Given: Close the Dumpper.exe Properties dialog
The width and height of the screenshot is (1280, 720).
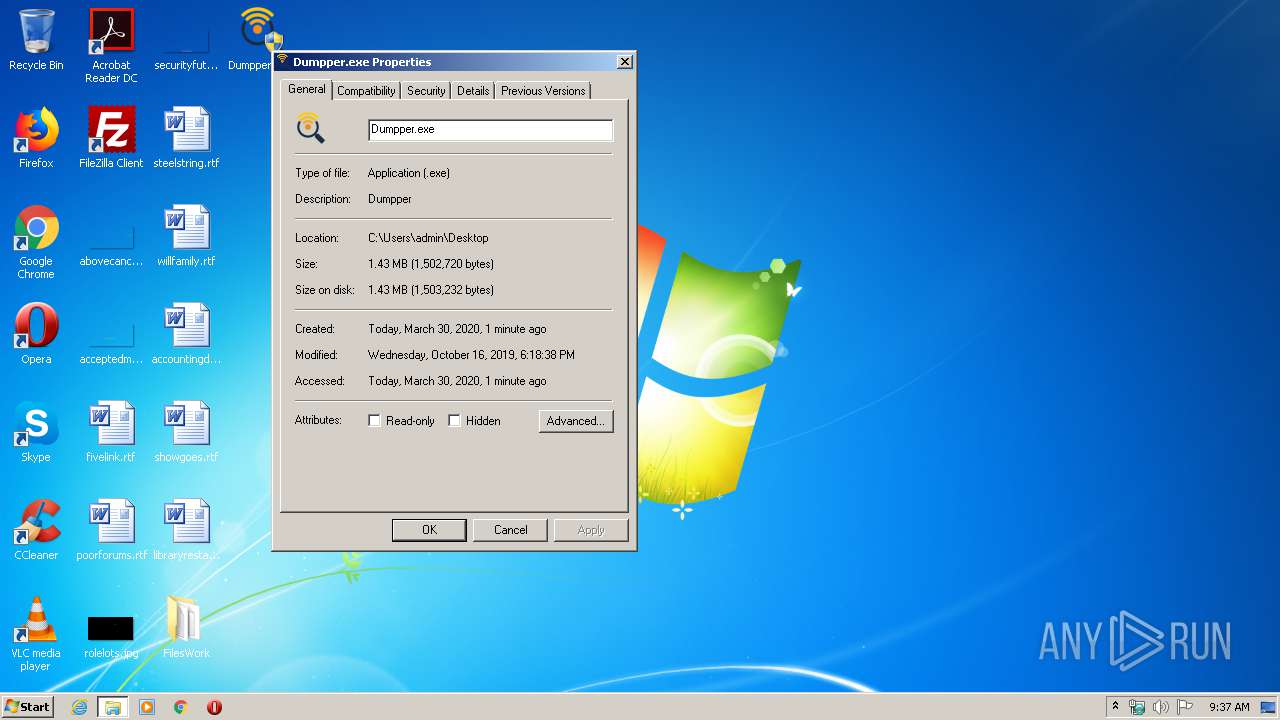Looking at the screenshot, I should tap(625, 62).
